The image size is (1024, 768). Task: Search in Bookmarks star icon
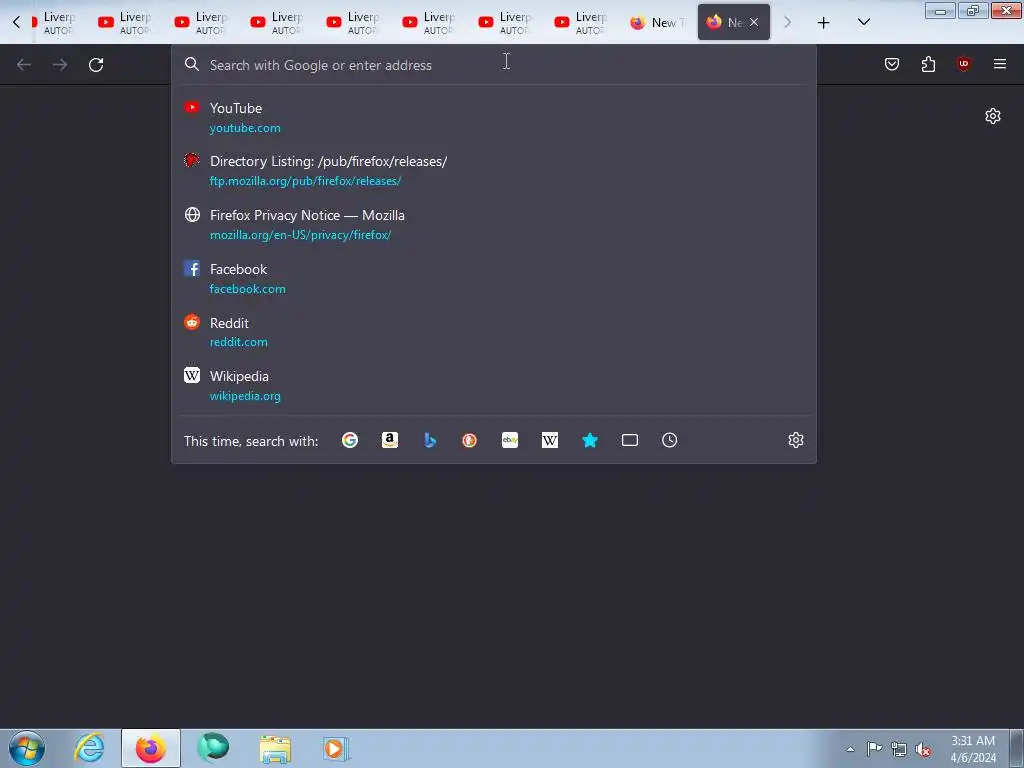point(590,440)
